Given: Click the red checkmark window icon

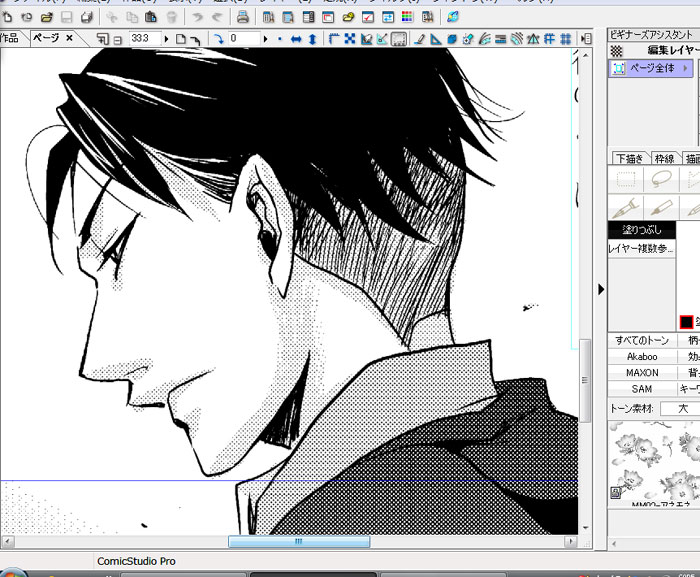Looking at the screenshot, I should 368,17.
